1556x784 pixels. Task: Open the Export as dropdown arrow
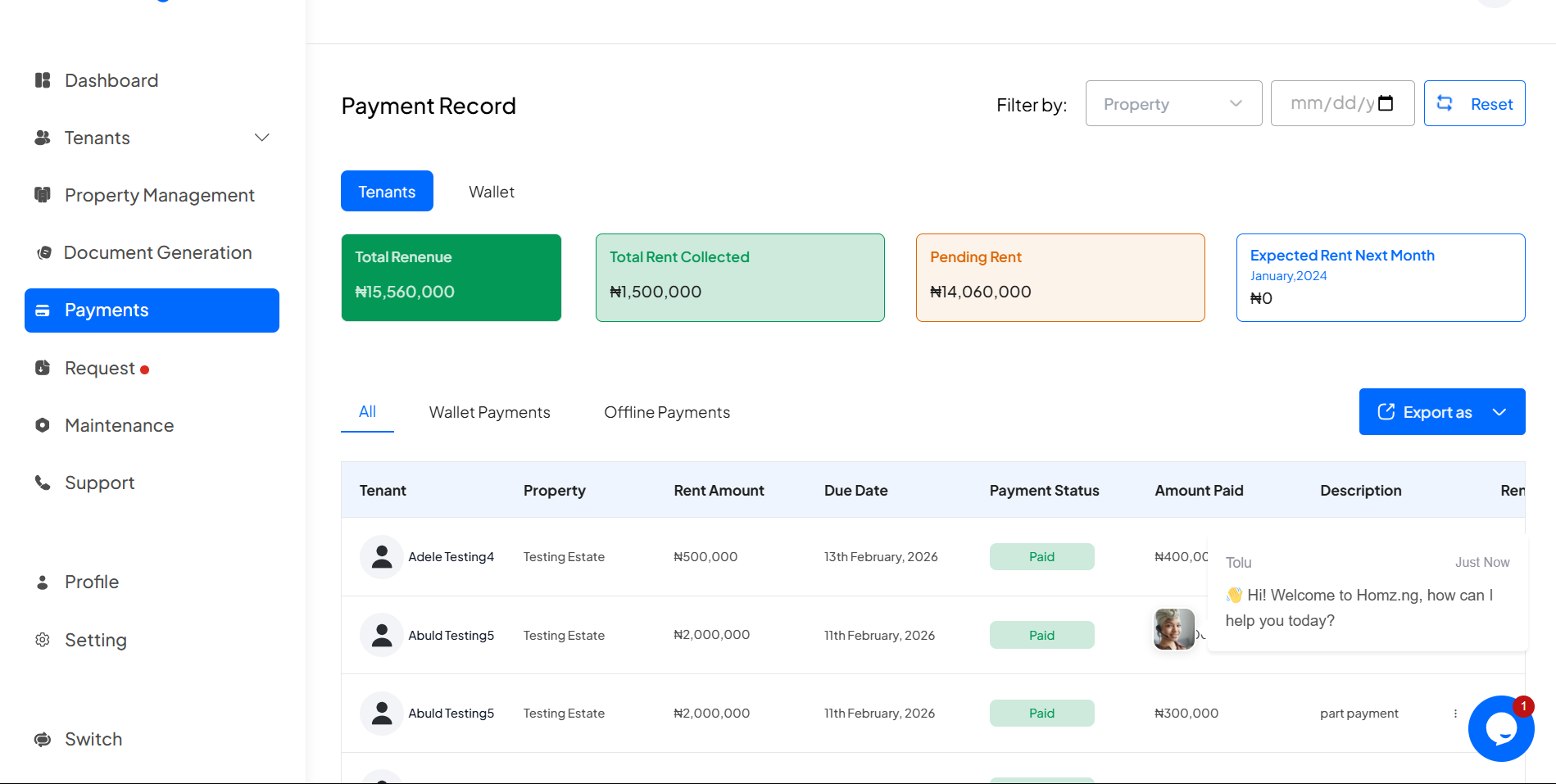point(1499,412)
